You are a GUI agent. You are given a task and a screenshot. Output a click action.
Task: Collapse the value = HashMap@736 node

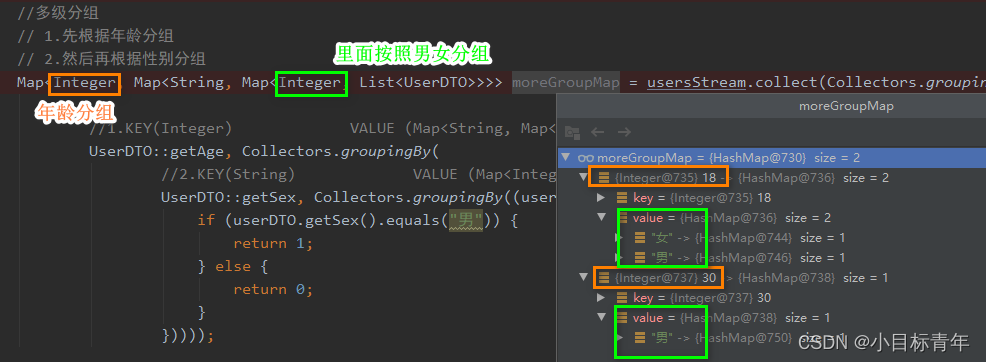tap(601, 218)
